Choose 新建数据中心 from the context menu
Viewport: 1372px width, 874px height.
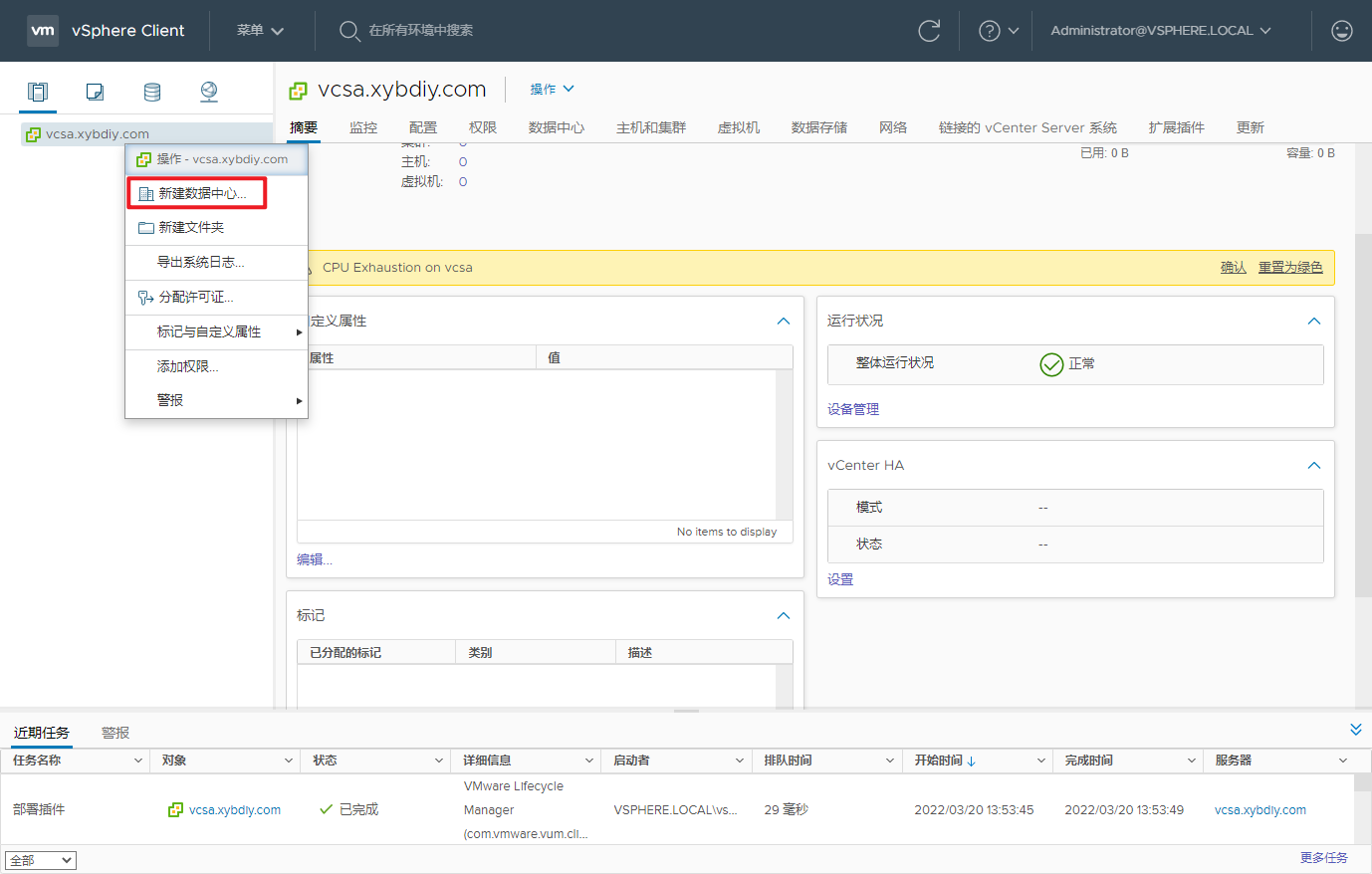pos(194,192)
